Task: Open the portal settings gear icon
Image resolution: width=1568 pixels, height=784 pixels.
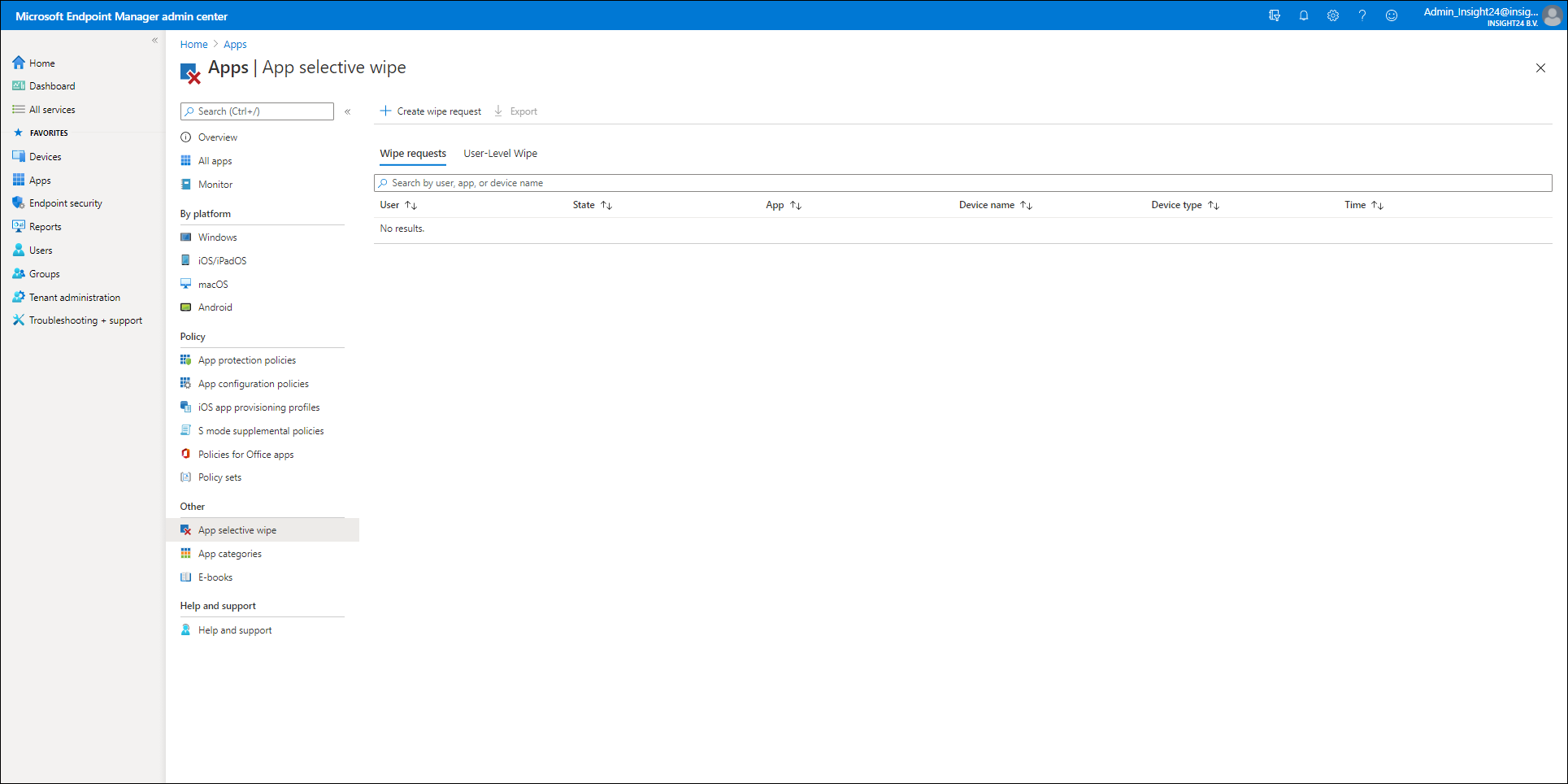Action: tap(1333, 15)
